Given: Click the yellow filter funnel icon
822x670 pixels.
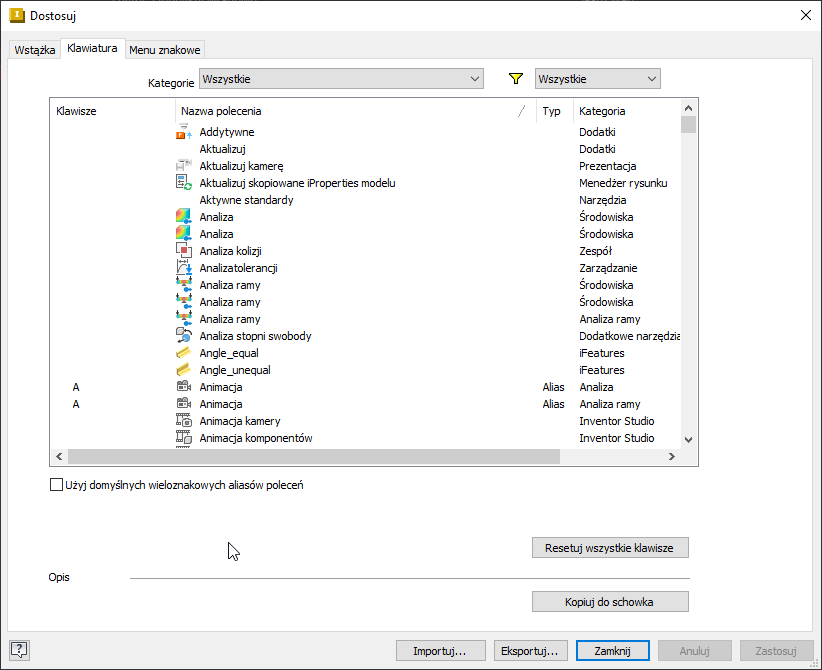Looking at the screenshot, I should [516, 79].
